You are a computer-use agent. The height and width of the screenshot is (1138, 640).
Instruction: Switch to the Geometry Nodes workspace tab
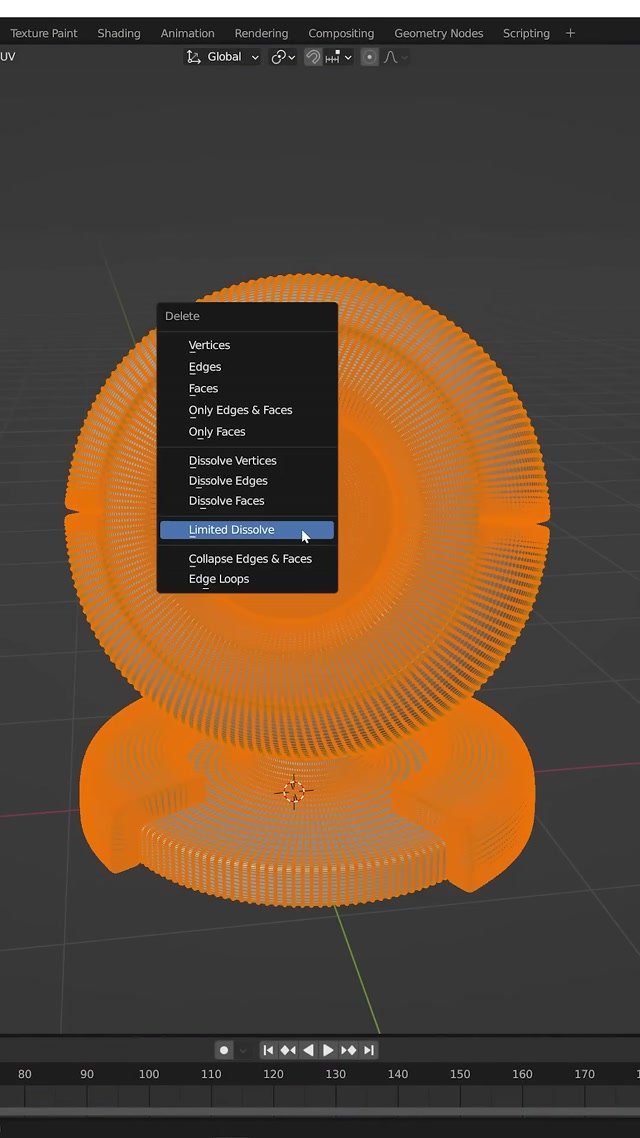point(438,33)
